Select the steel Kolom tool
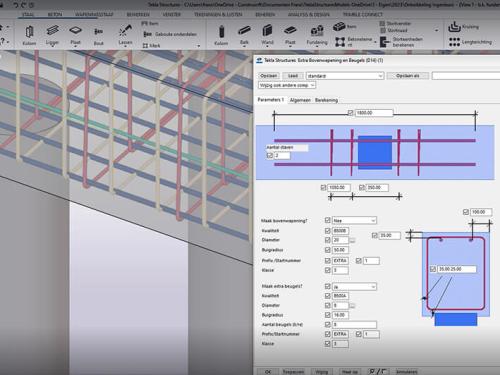This screenshot has width=500, height=375. click(29, 35)
